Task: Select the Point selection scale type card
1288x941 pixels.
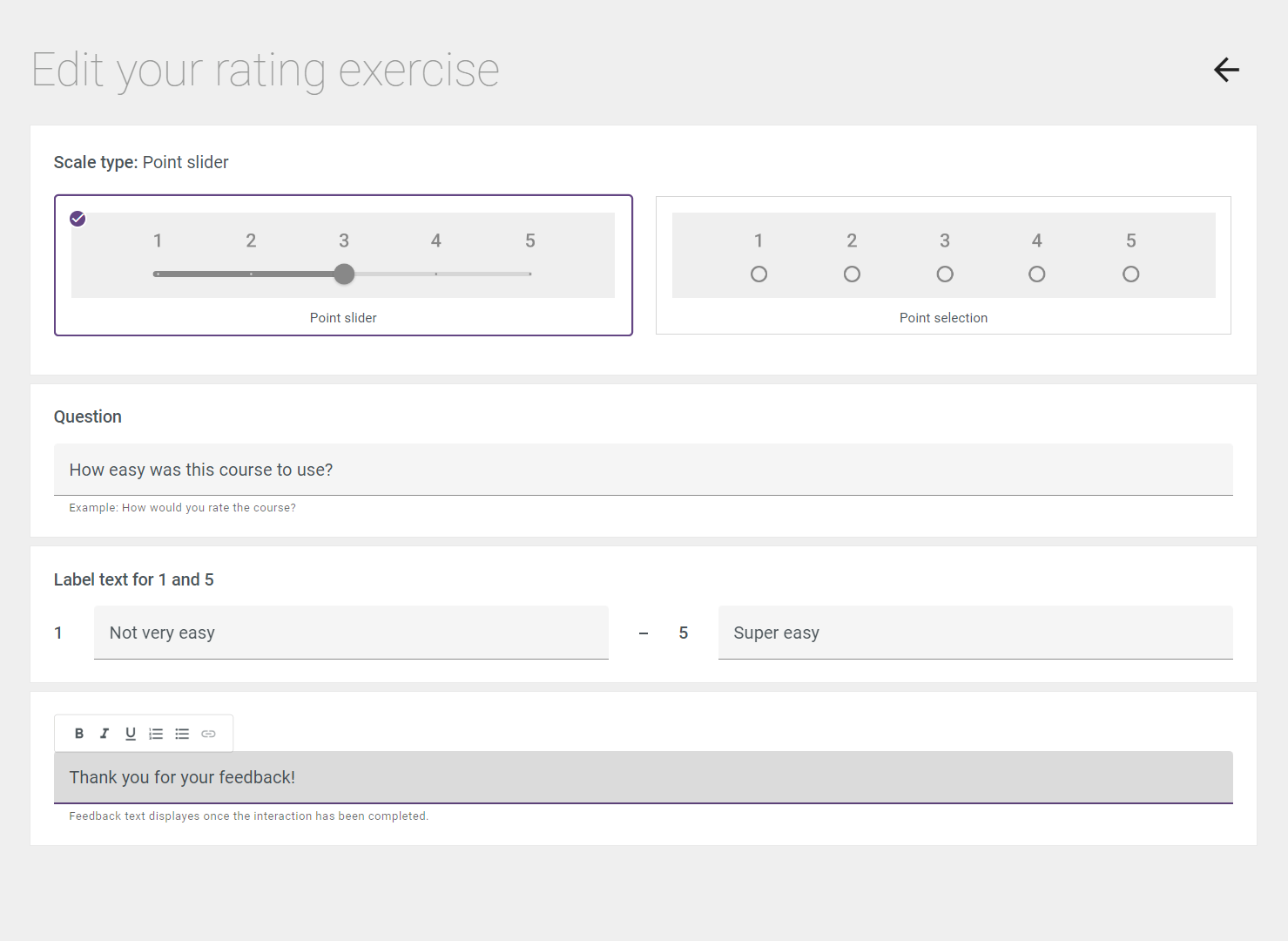Action: tap(943, 265)
